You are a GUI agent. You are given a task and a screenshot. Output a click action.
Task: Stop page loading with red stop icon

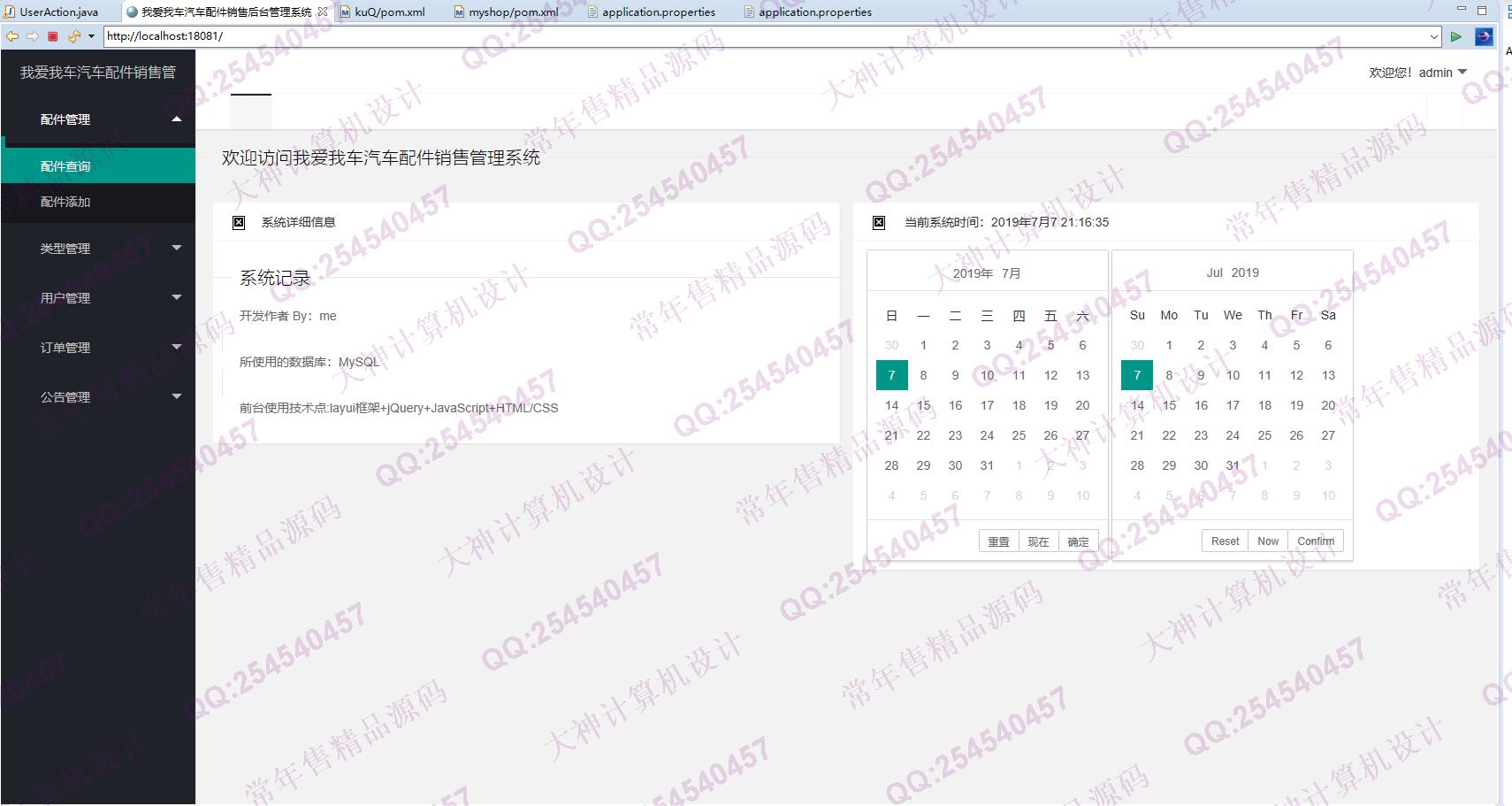[53, 36]
